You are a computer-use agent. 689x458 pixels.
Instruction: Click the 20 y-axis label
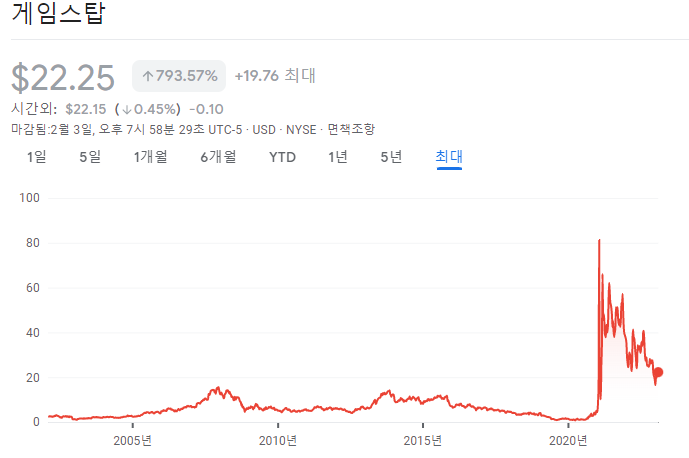(33, 378)
